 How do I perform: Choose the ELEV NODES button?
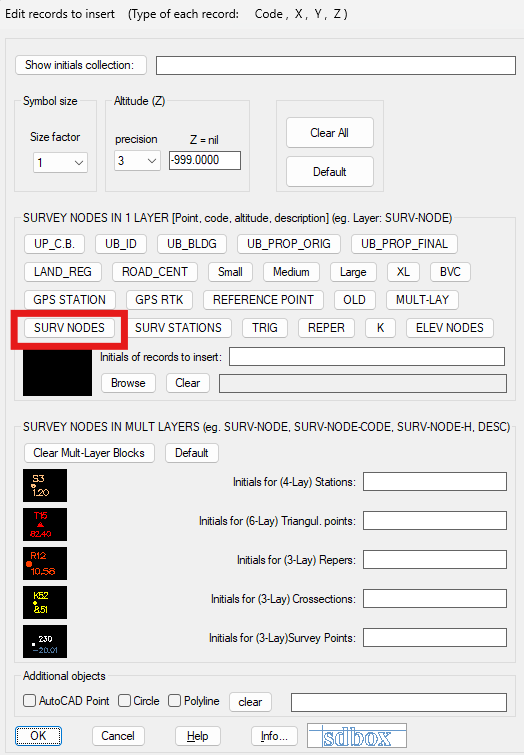(x=450, y=327)
